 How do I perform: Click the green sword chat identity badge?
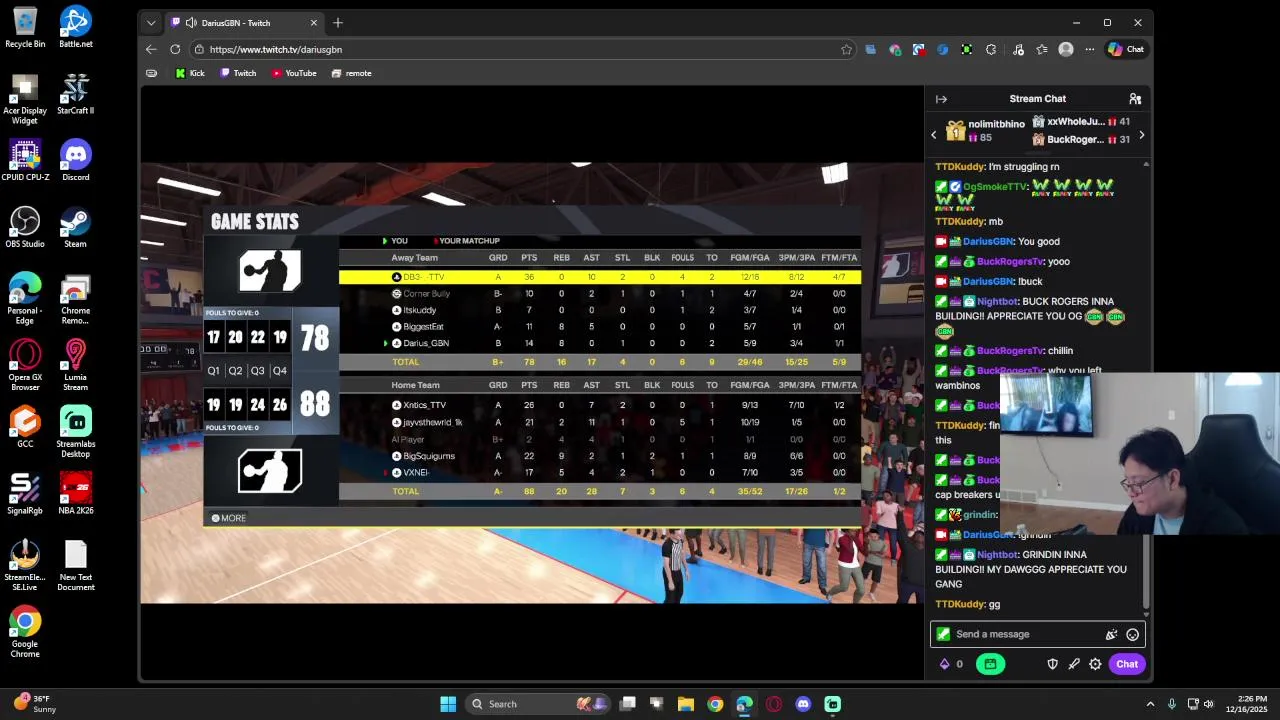point(943,634)
